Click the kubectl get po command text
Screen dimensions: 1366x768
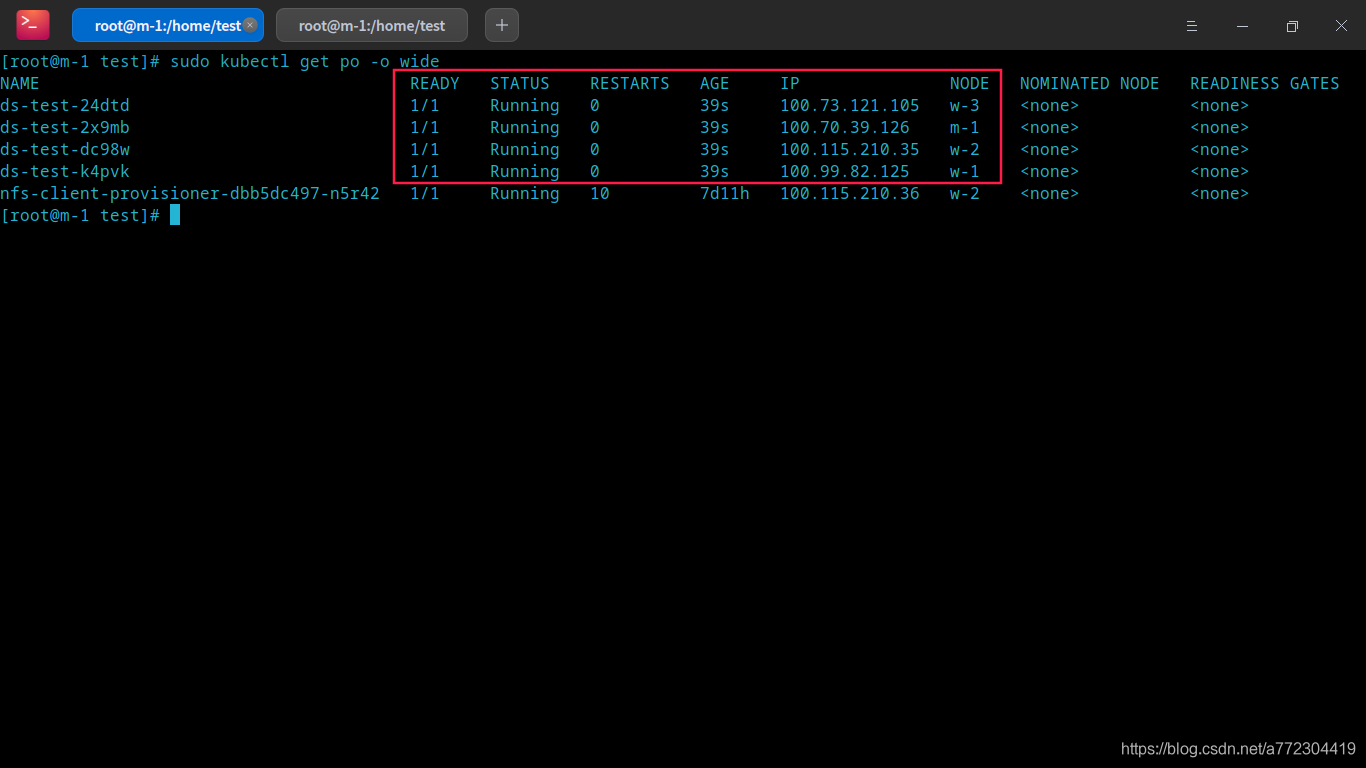click(305, 62)
